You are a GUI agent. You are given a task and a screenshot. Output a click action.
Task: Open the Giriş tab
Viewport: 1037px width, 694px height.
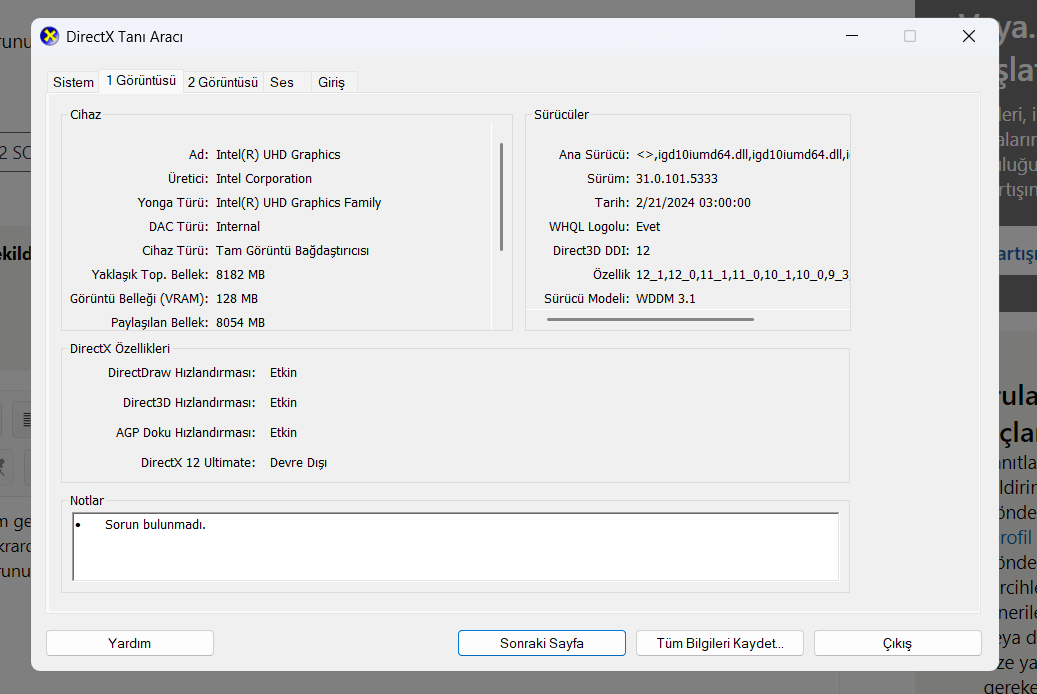[x=331, y=82]
